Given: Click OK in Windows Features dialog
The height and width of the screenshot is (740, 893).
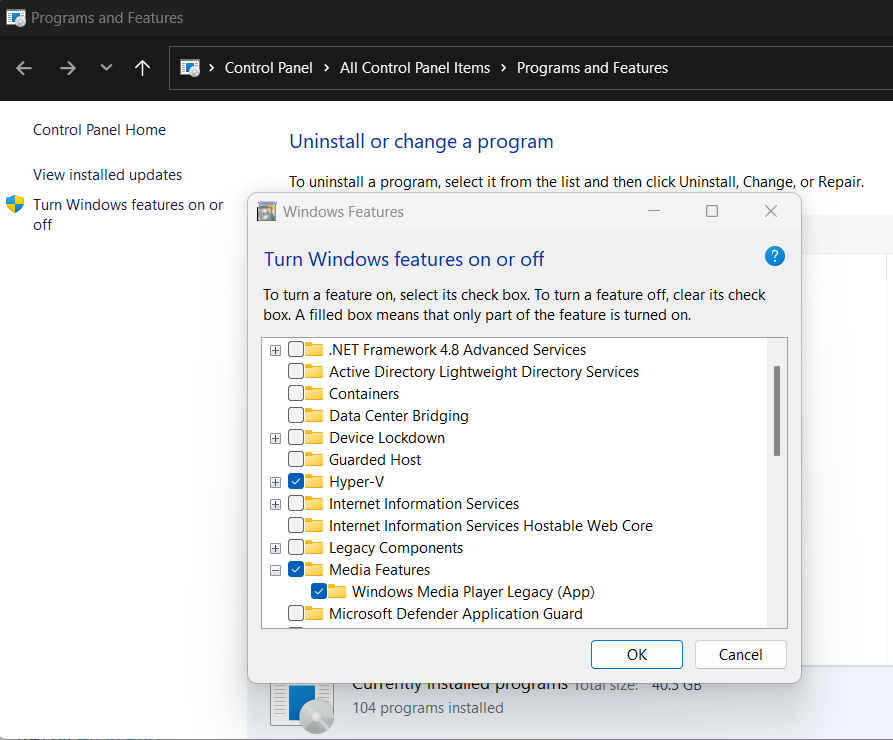Looking at the screenshot, I should [637, 655].
